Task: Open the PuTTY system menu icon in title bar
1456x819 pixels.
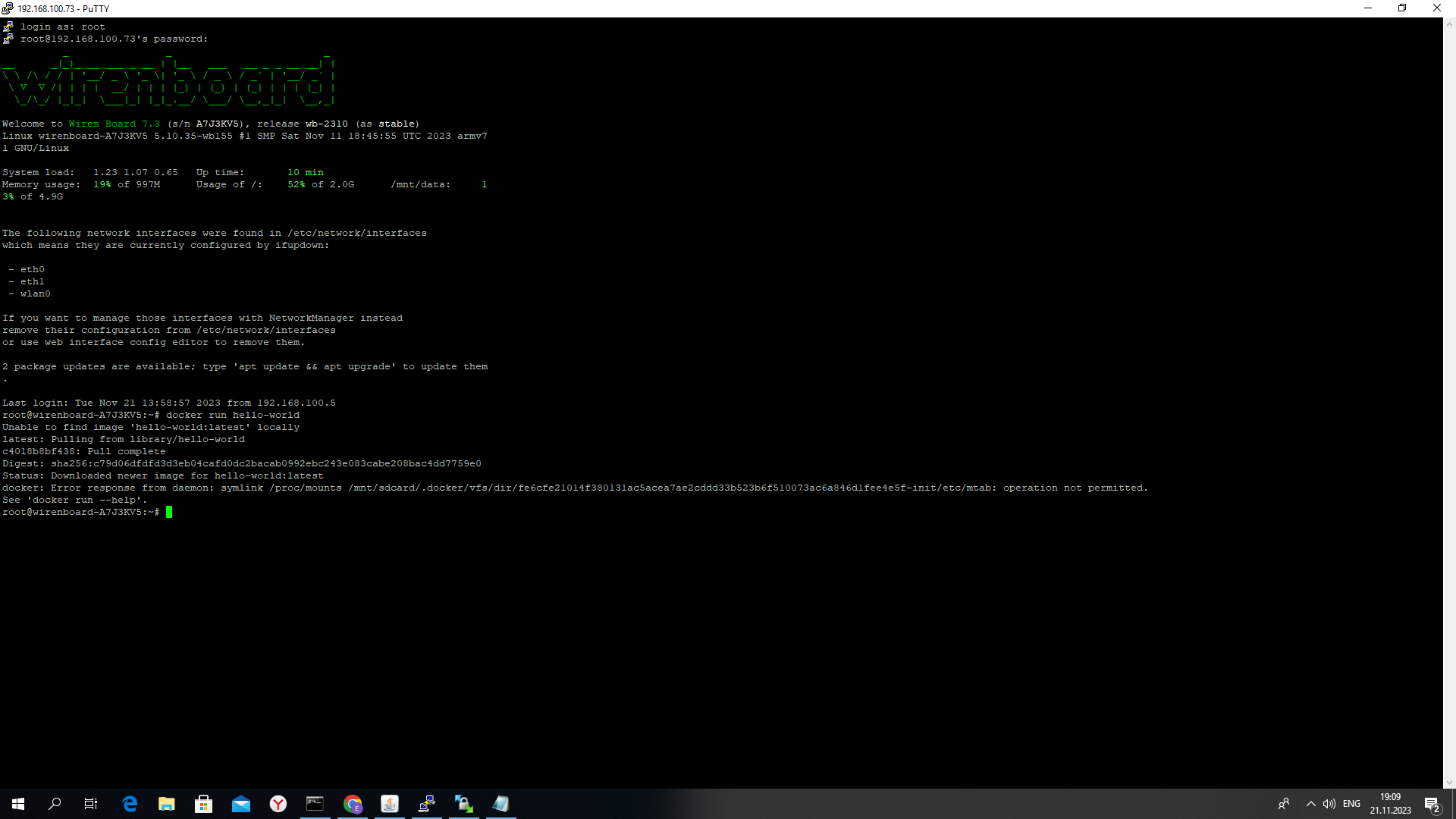Action: (x=8, y=8)
